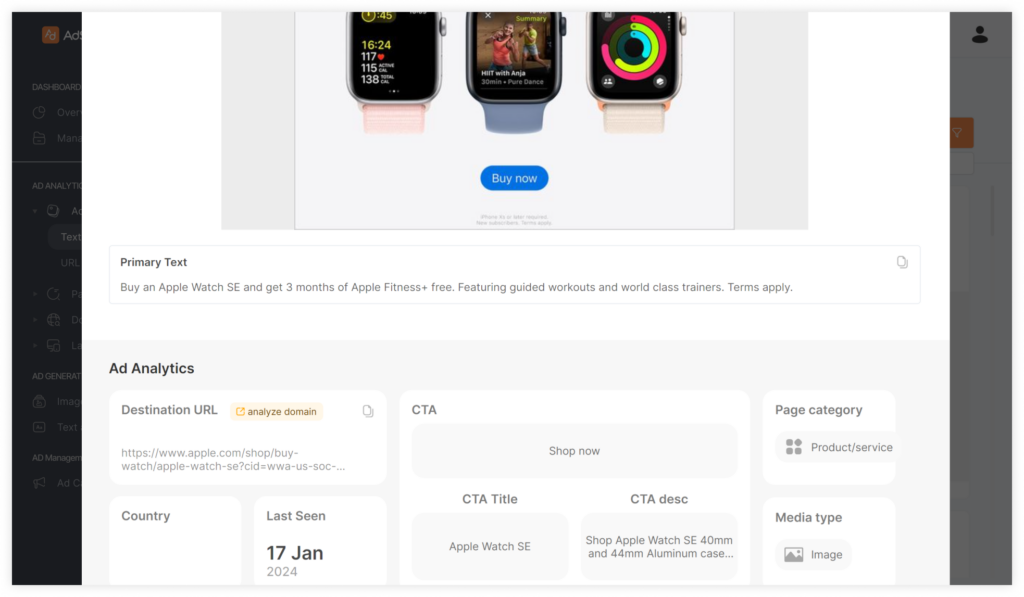Click the analyze domain badge

pyautogui.click(x=276, y=411)
